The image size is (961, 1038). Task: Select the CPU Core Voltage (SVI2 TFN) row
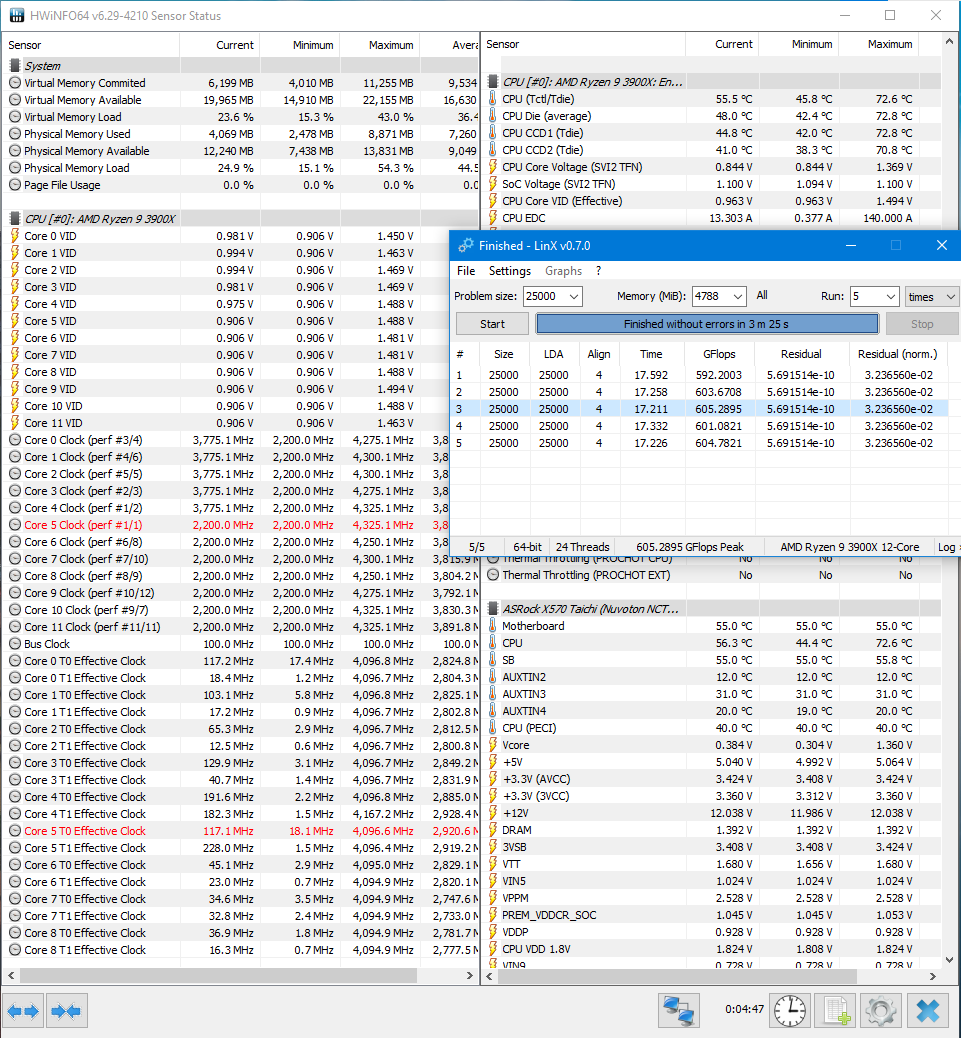(x=711, y=167)
